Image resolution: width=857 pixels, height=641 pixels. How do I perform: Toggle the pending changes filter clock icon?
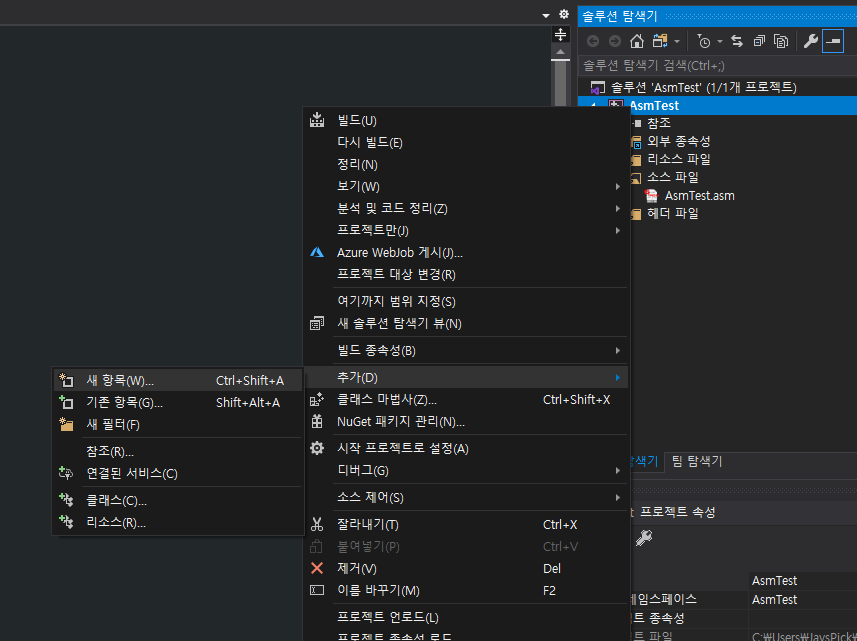[x=705, y=41]
